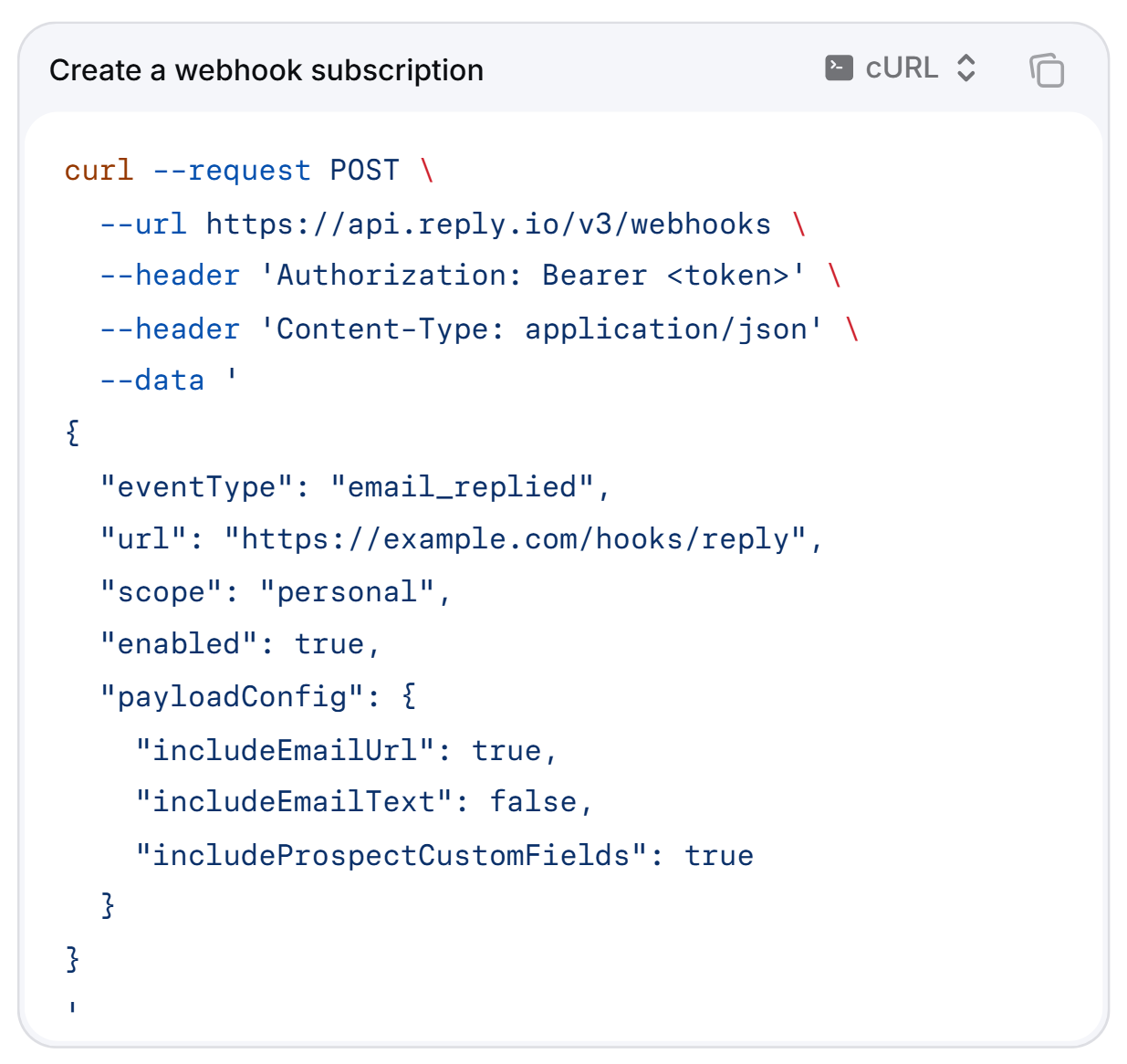Open the cURL language selector dropdown
Viewport: 1127px width, 1064px height.
pos(901,68)
